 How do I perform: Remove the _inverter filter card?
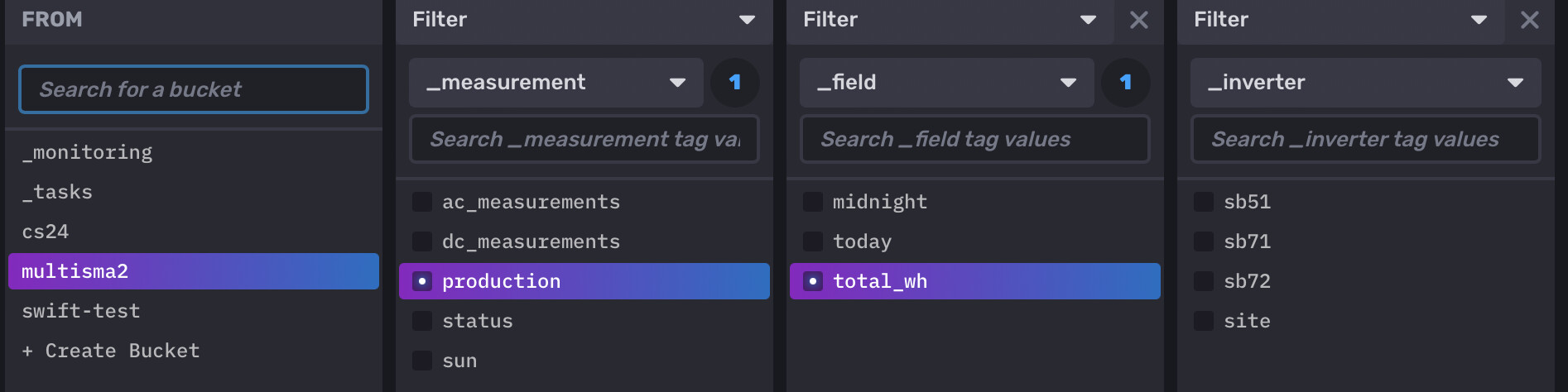point(1530,20)
